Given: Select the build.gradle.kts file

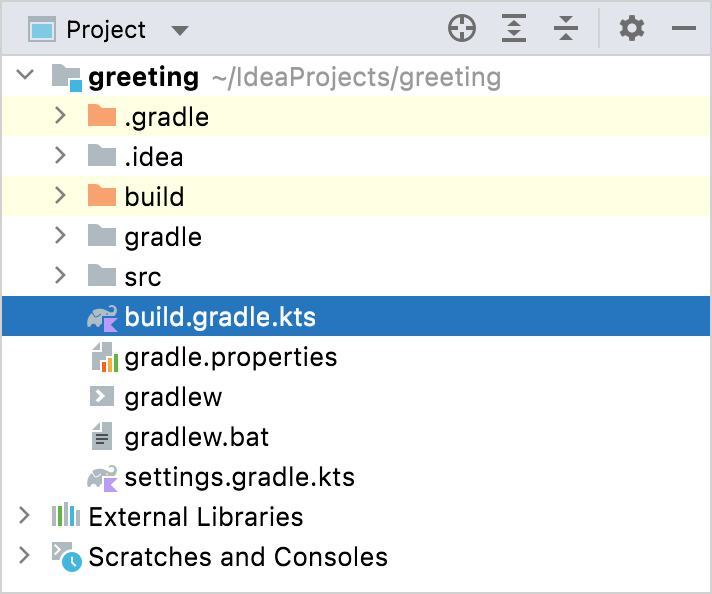Looking at the screenshot, I should pyautogui.click(x=220, y=317).
